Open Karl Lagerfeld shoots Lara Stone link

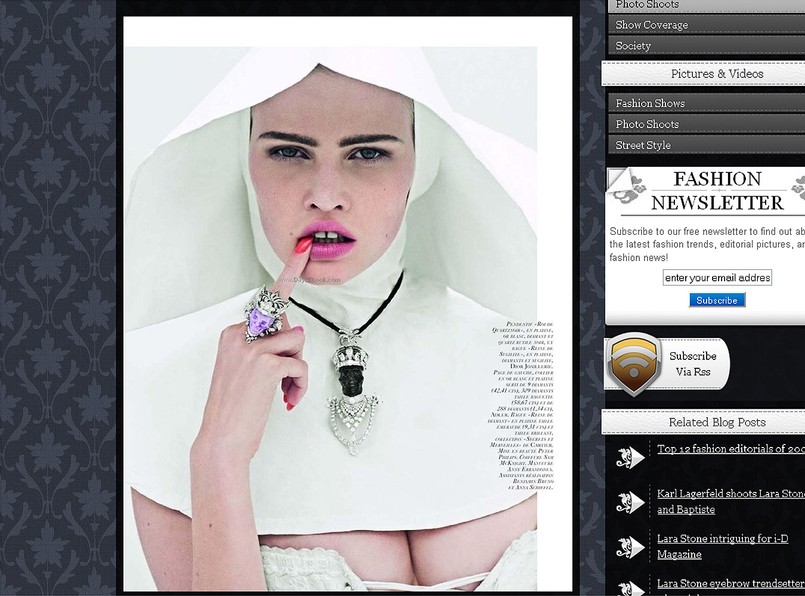tap(731, 502)
